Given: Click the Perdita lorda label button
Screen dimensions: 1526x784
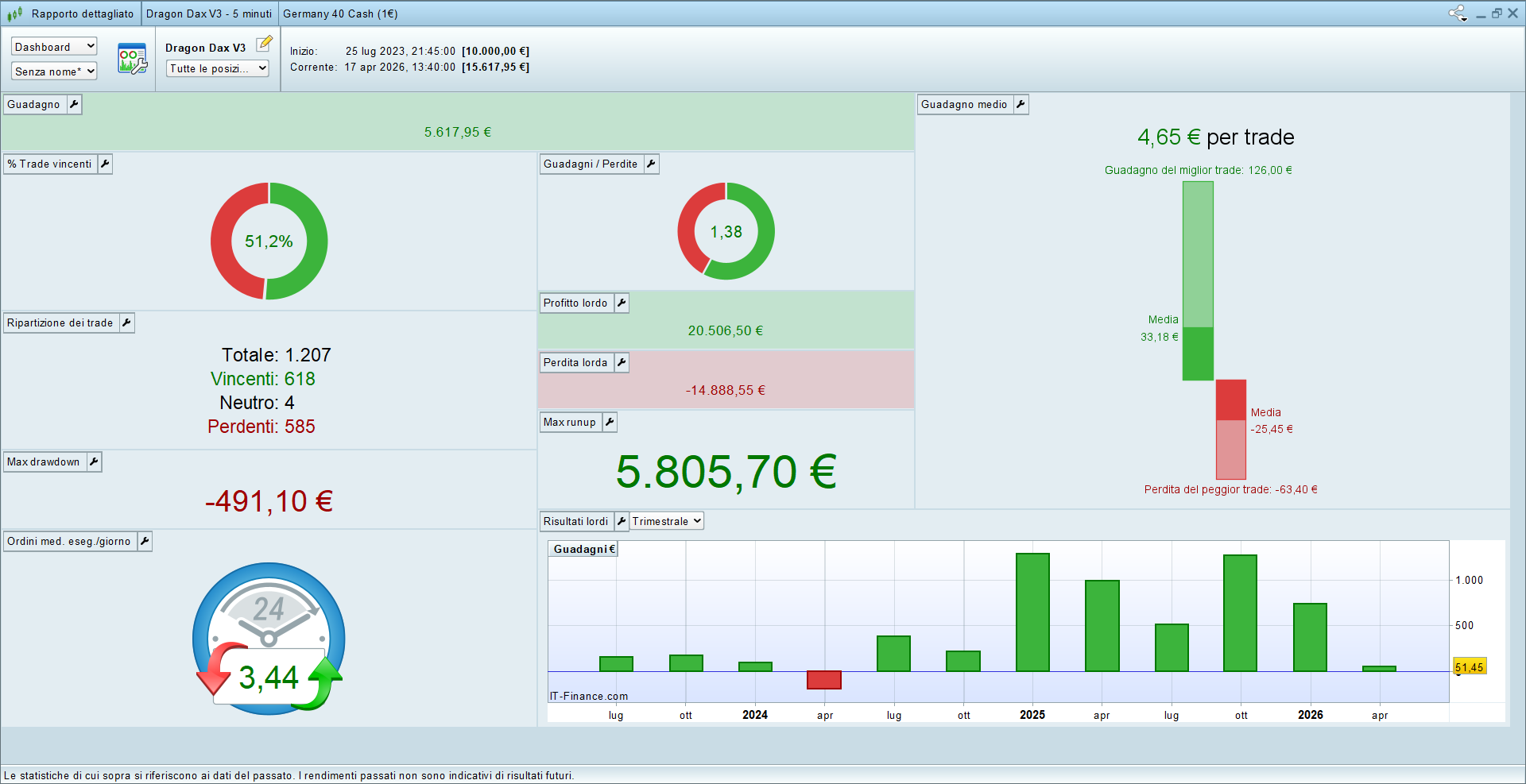Looking at the screenshot, I should pos(575,362).
